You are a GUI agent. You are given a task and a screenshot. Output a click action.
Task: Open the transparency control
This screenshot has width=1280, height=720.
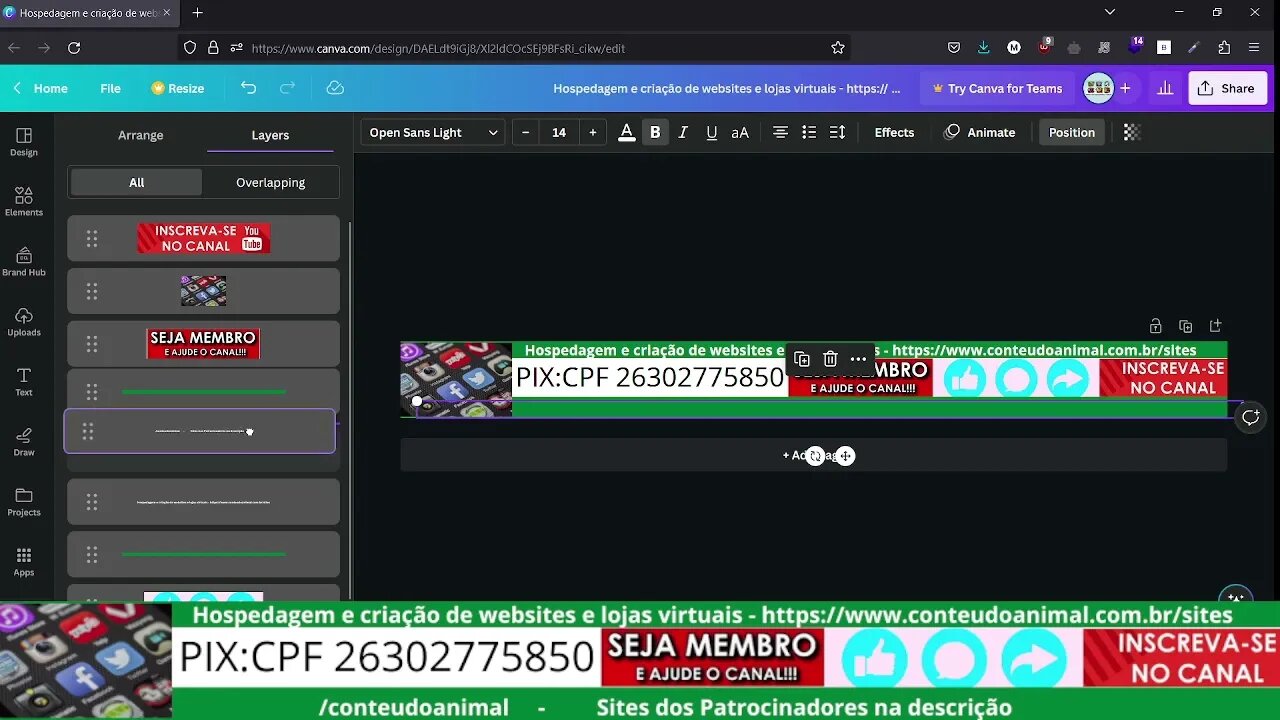tap(1131, 132)
